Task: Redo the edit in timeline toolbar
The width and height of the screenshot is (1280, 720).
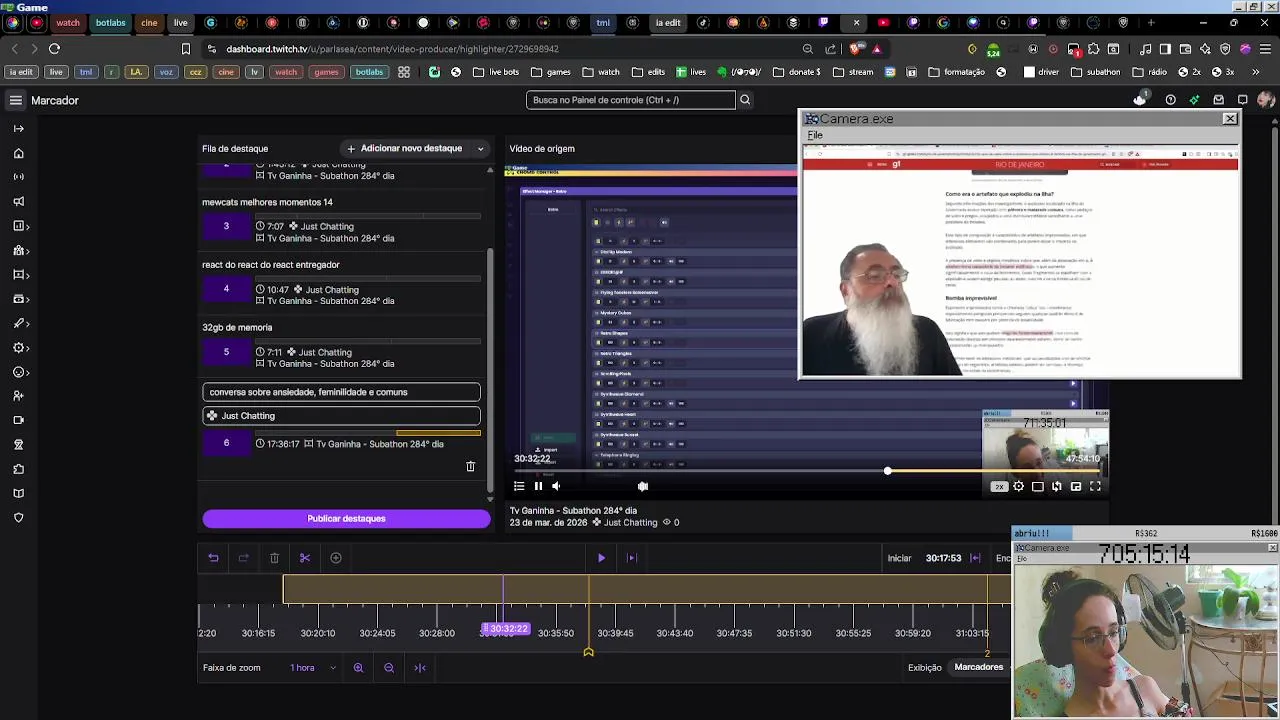Action: (x=243, y=558)
